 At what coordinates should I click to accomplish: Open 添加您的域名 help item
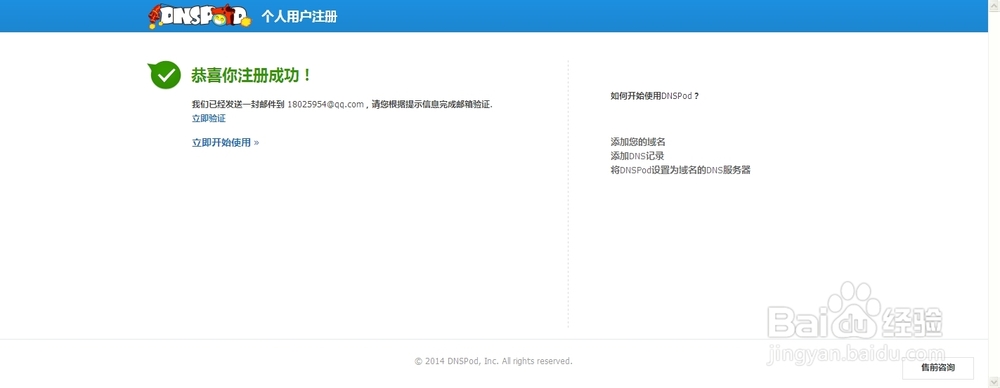[x=638, y=142]
